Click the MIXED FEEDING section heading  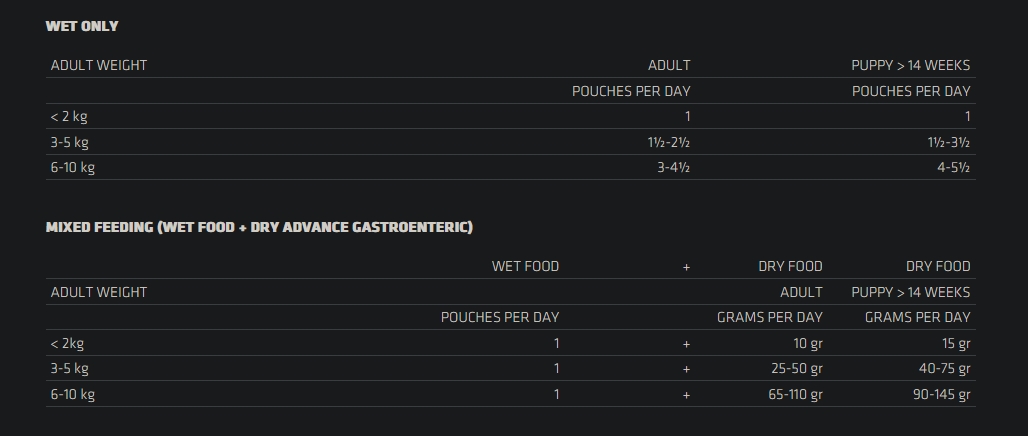(x=259, y=227)
